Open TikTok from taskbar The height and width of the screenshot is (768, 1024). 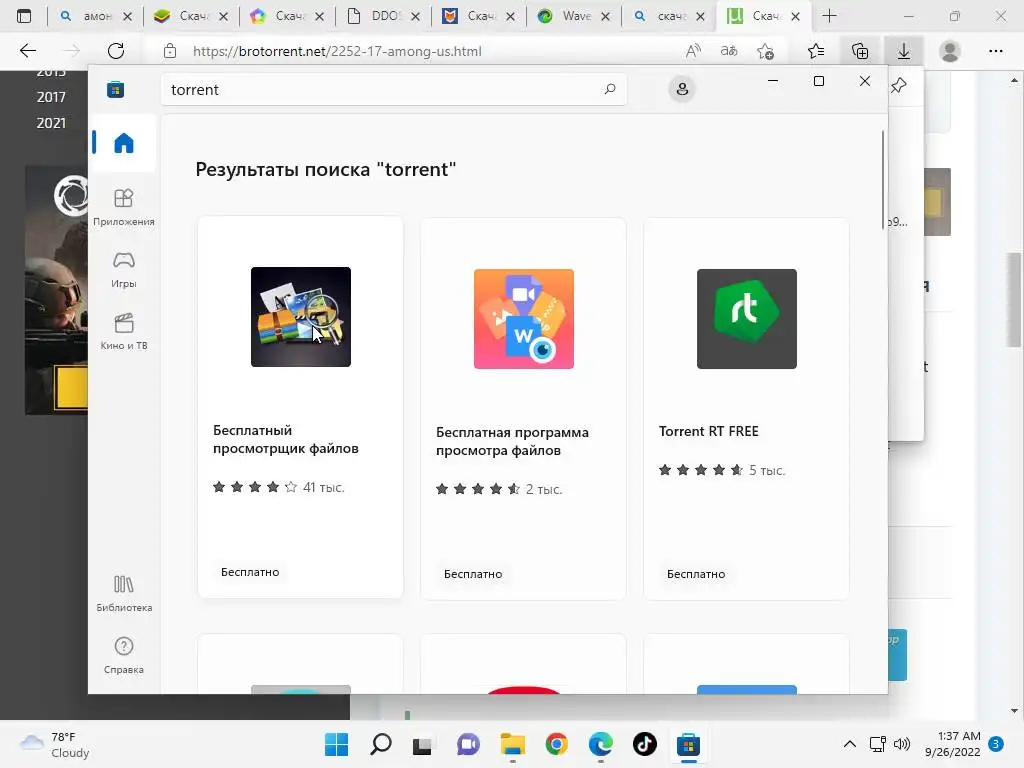(645, 744)
